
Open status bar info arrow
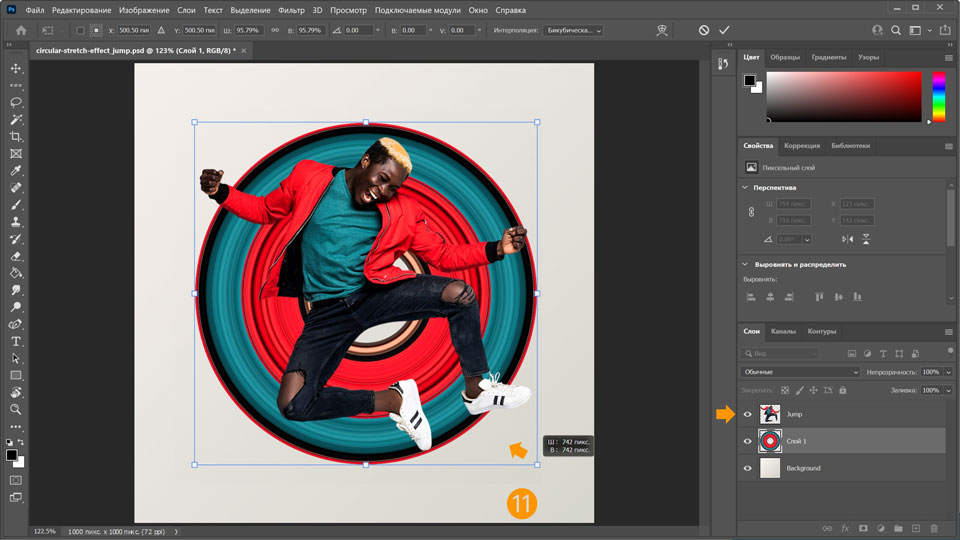(x=176, y=531)
